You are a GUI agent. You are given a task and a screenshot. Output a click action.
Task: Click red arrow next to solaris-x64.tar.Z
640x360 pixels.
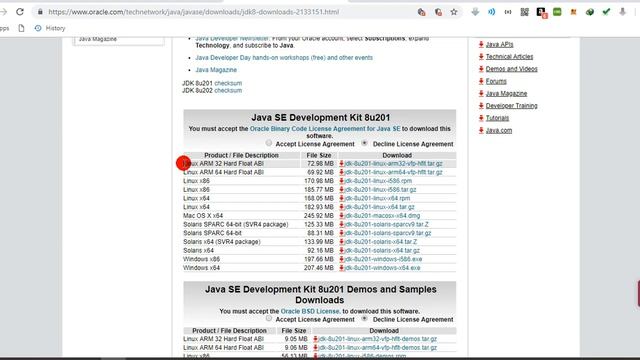coord(342,242)
